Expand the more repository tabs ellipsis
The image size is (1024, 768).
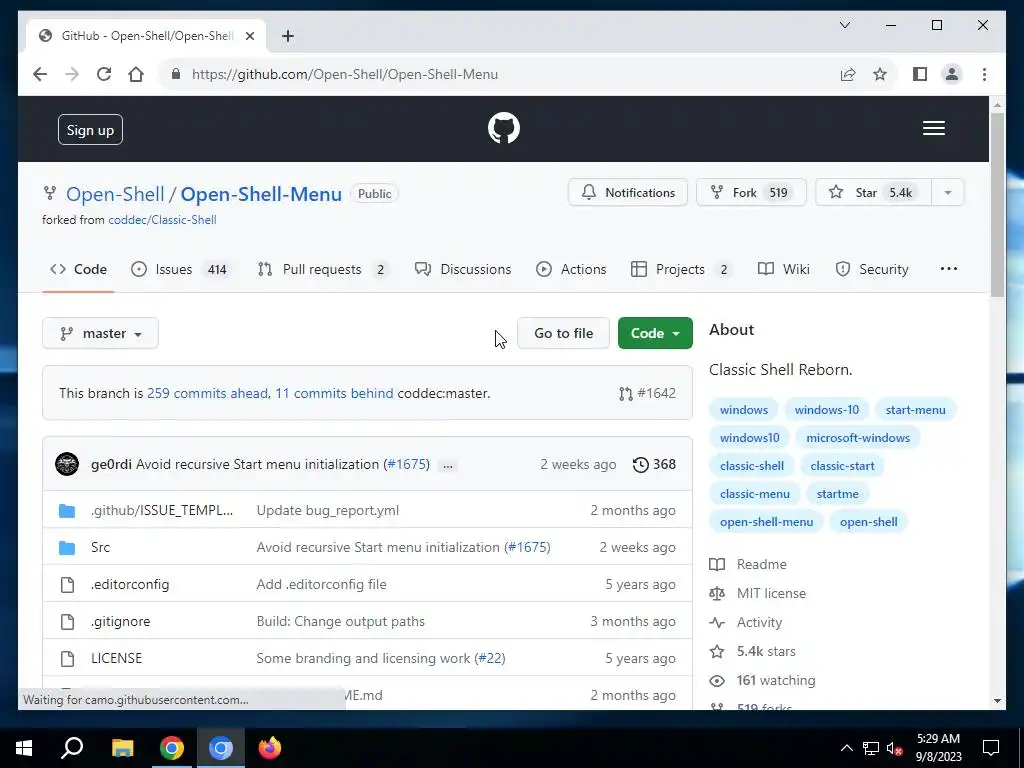point(948,269)
